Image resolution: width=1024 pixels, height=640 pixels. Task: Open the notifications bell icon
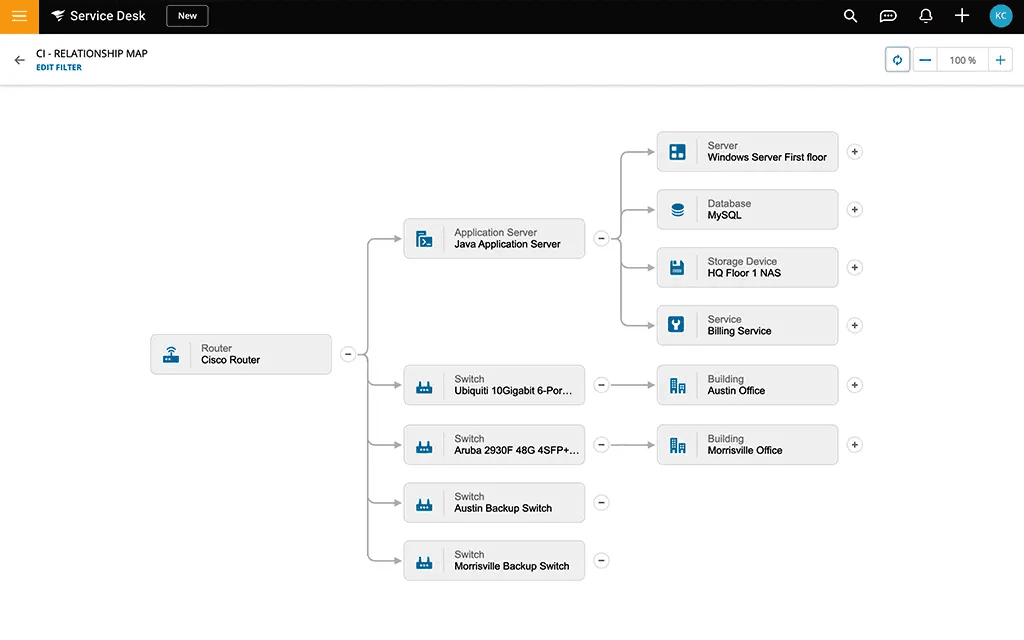(925, 16)
